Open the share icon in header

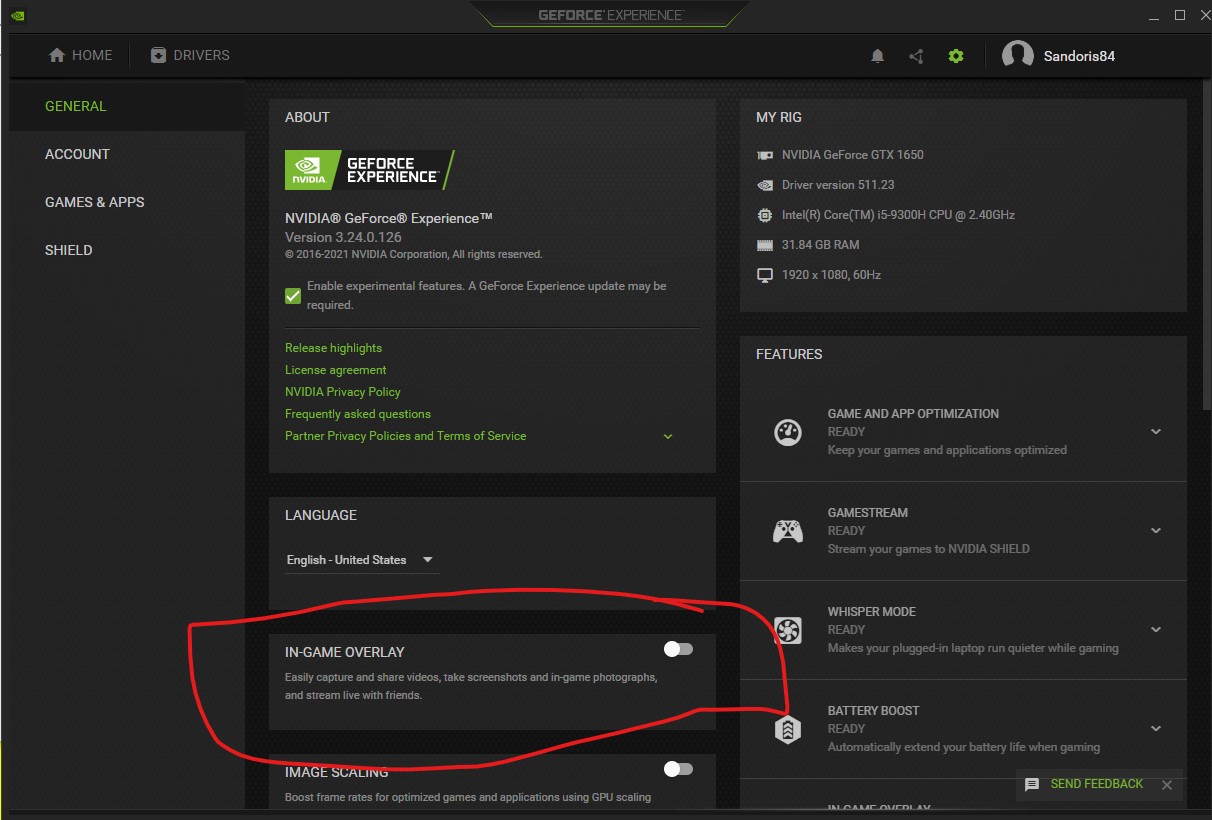click(916, 56)
